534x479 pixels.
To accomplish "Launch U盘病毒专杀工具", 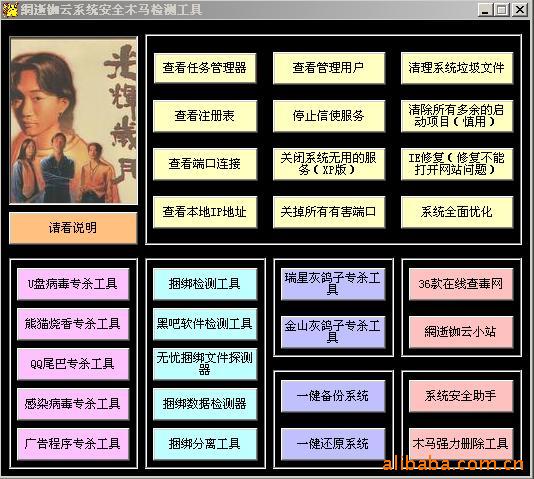I will [73, 284].
